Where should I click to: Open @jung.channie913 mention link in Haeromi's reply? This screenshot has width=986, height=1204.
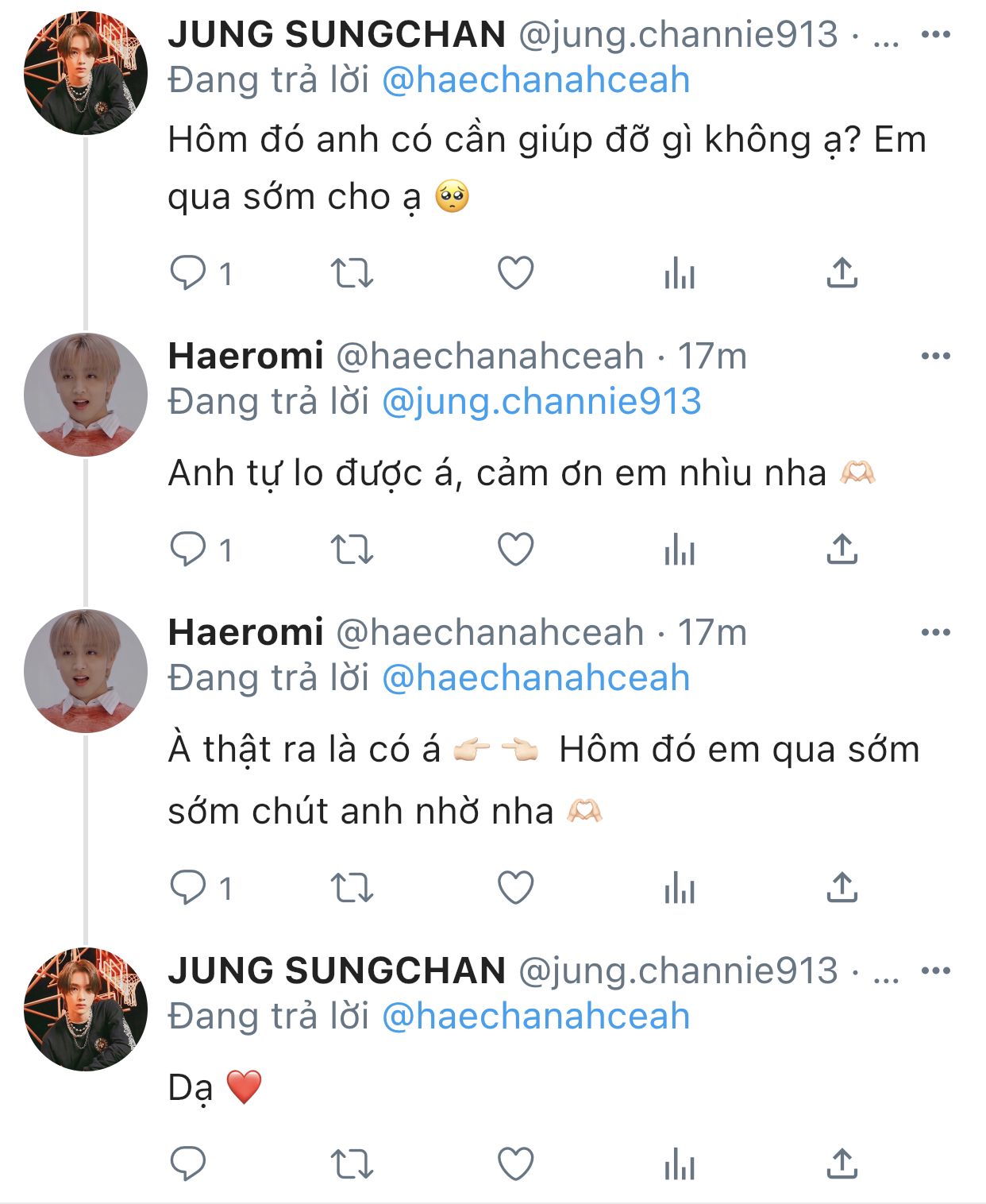click(x=541, y=401)
